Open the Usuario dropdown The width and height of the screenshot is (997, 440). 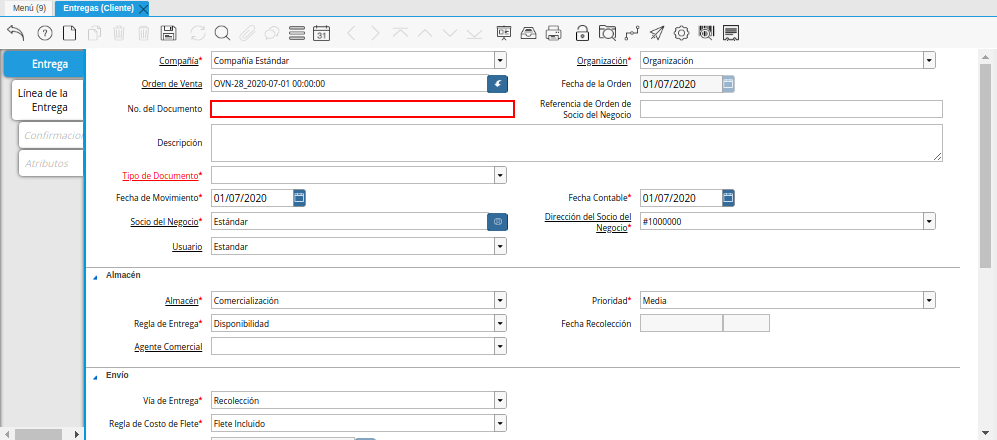tap(500, 246)
